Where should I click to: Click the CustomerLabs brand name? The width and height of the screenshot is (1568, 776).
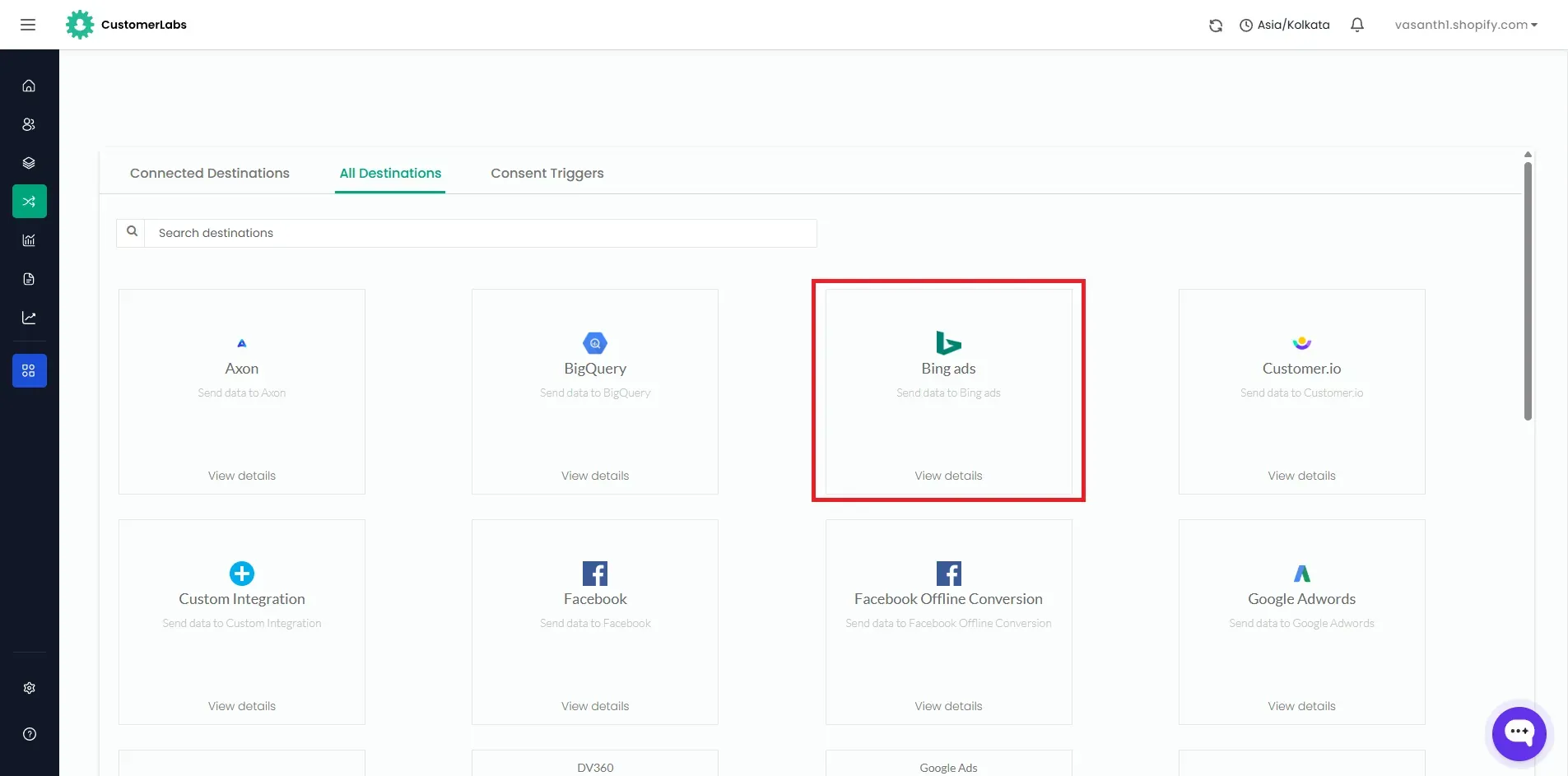(x=144, y=25)
